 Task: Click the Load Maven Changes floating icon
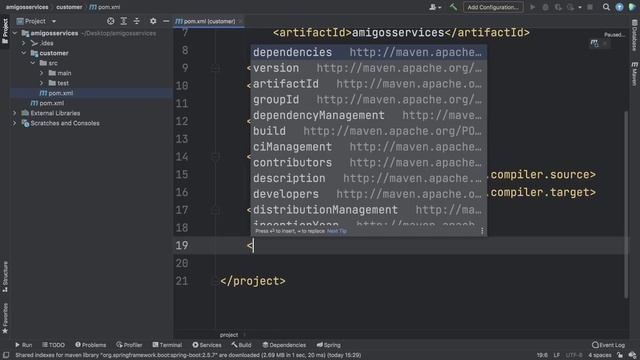point(595,43)
